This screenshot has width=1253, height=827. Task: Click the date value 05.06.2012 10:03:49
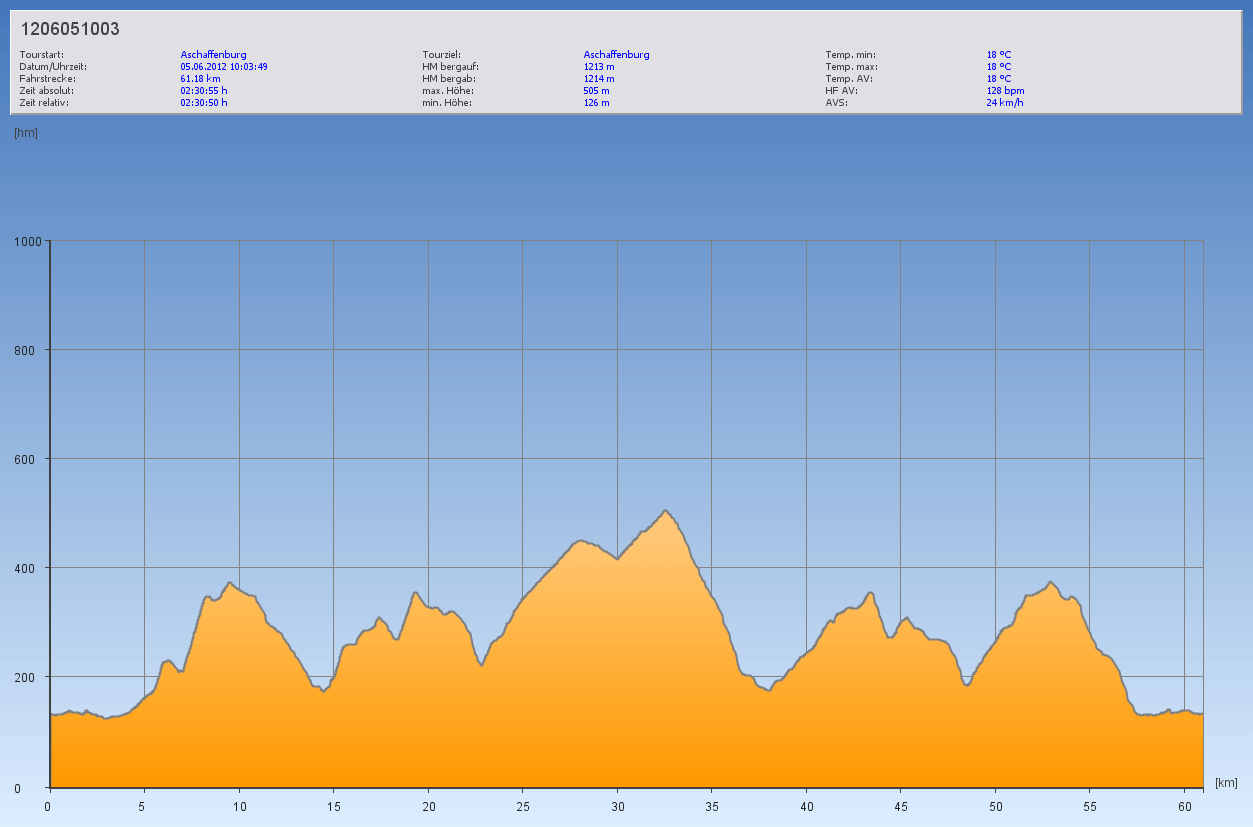[224, 66]
